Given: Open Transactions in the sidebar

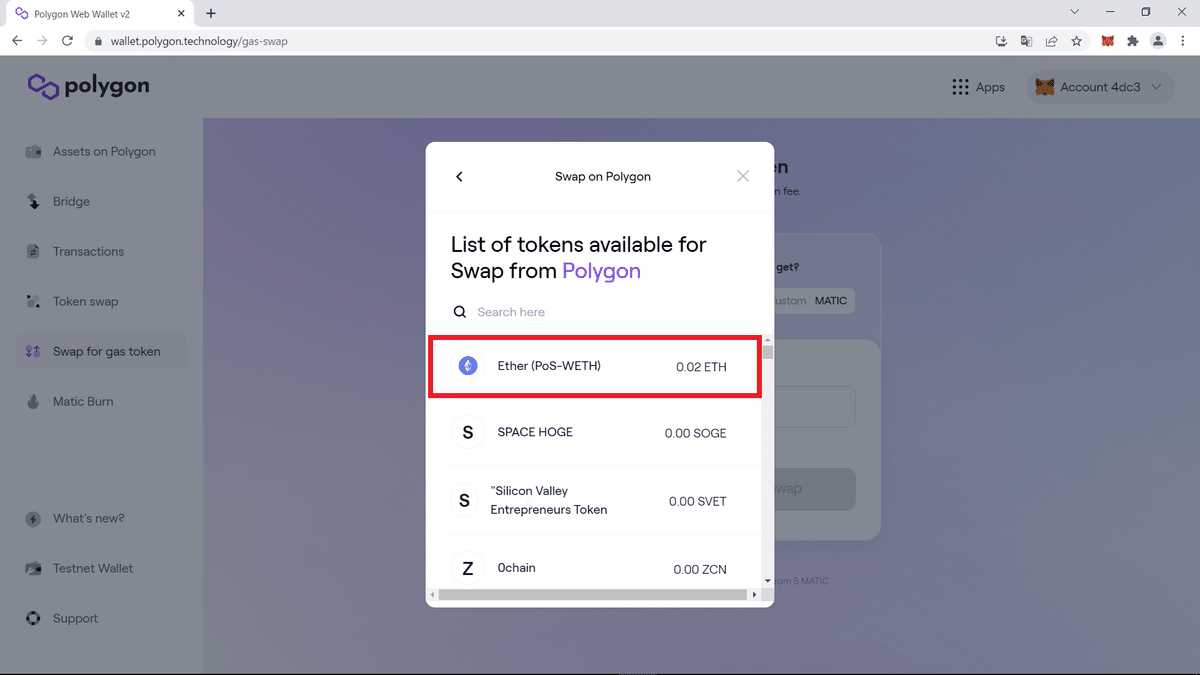Looking at the screenshot, I should pyautogui.click(x=88, y=252).
